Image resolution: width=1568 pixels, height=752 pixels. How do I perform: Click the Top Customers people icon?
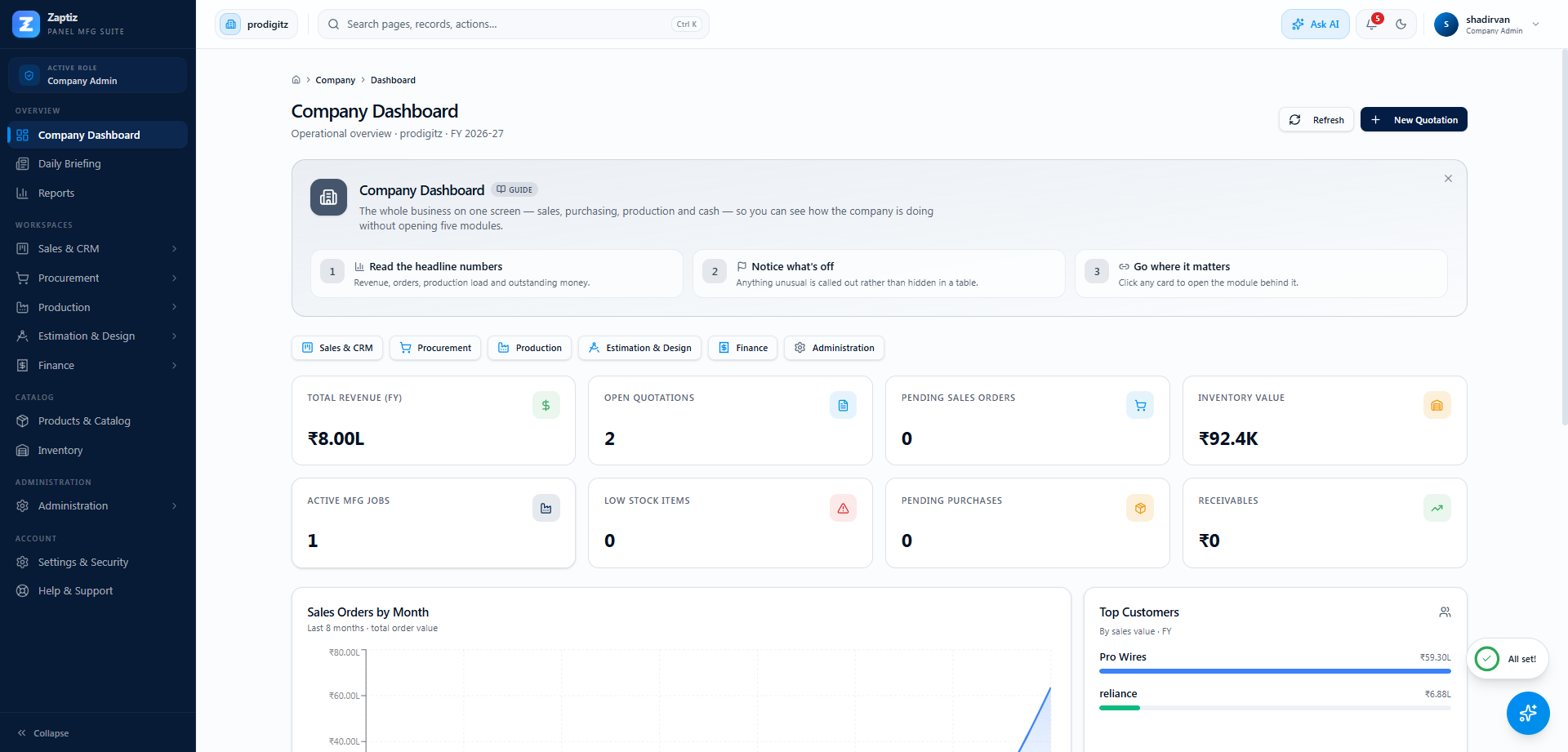pos(1445,612)
